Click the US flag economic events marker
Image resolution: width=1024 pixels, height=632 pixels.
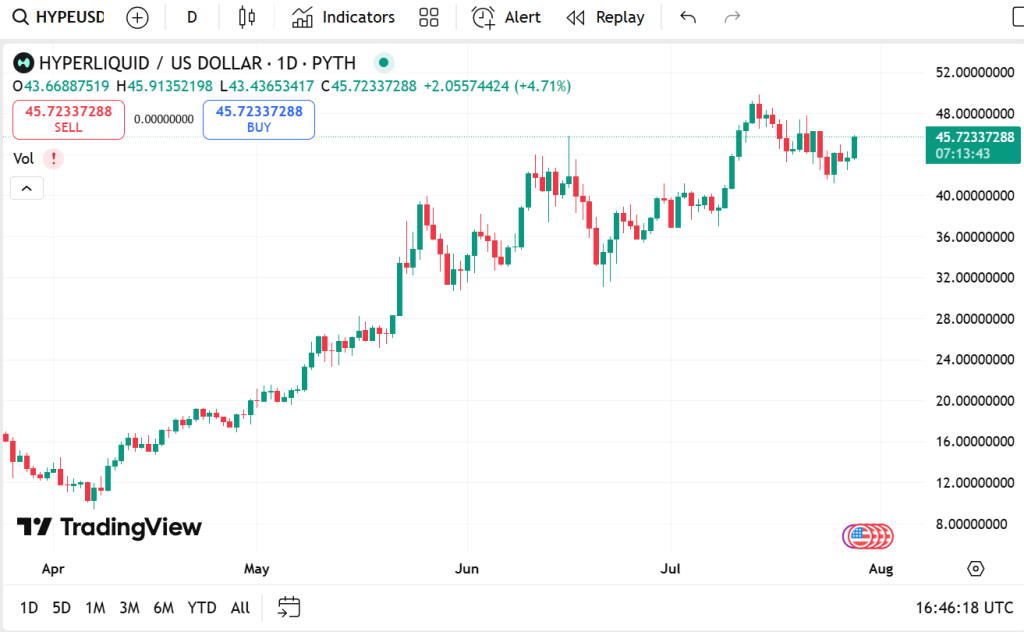(861, 537)
